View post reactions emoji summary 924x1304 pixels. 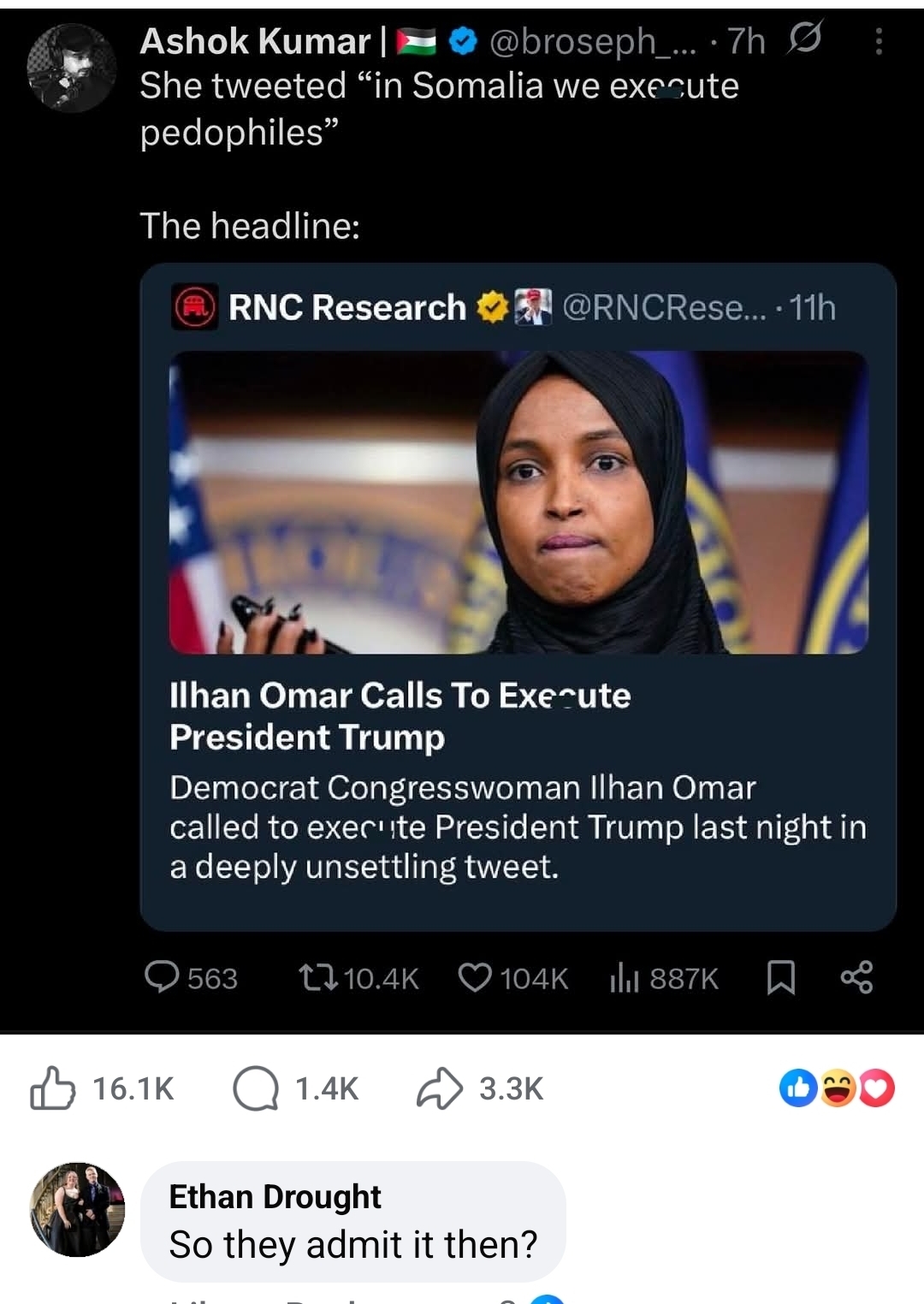(x=837, y=1088)
